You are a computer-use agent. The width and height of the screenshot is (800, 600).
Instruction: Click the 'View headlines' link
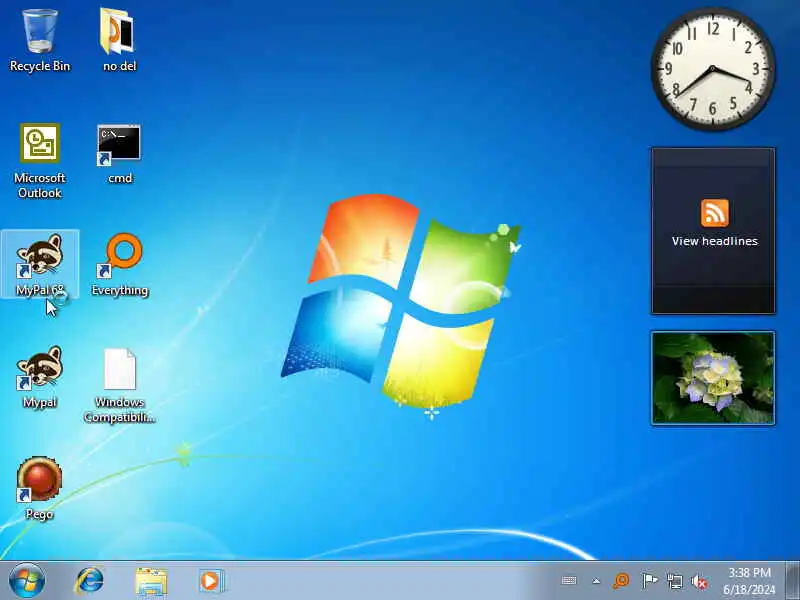(x=714, y=241)
